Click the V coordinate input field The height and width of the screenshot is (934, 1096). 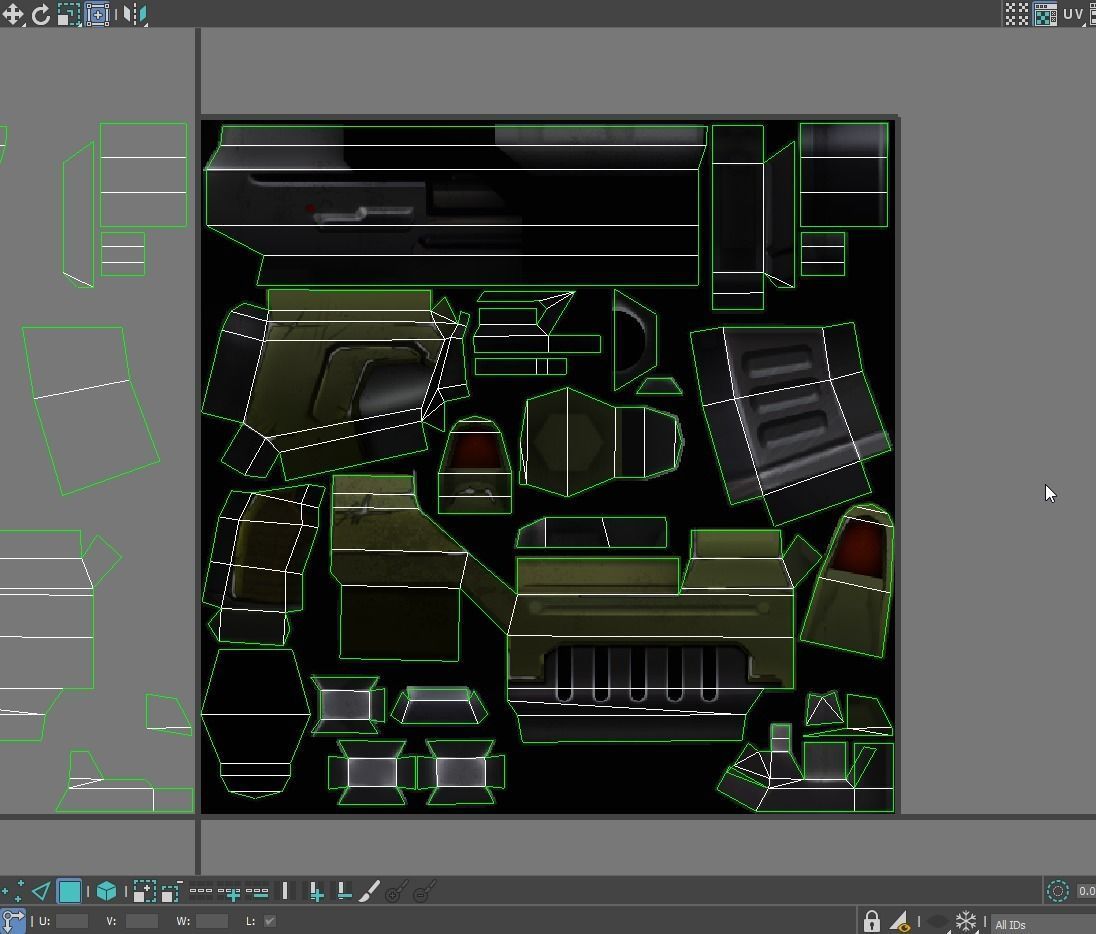[x=141, y=921]
